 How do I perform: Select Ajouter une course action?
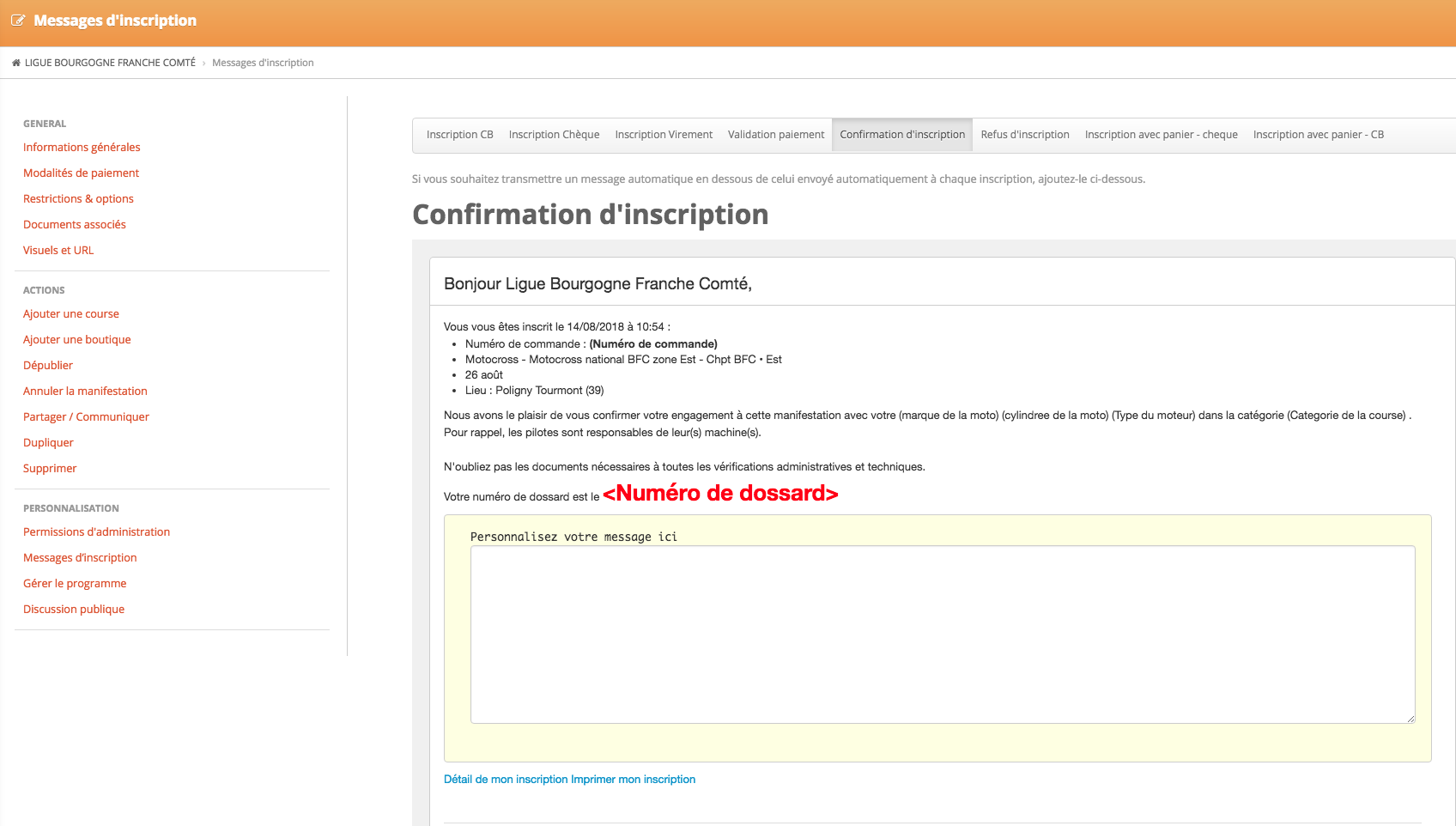71,313
